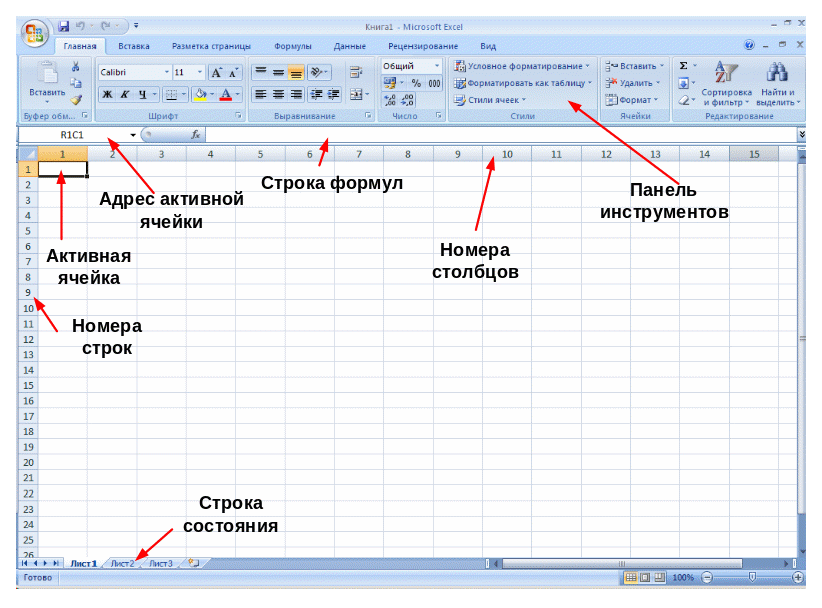
Task: Align text to middle vertically
Action: [x=278, y=72]
